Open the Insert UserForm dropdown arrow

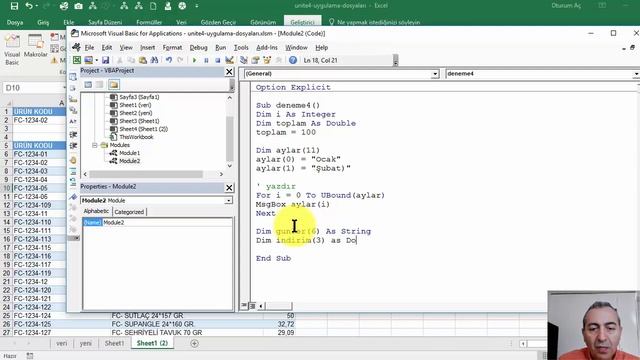tap(96, 60)
